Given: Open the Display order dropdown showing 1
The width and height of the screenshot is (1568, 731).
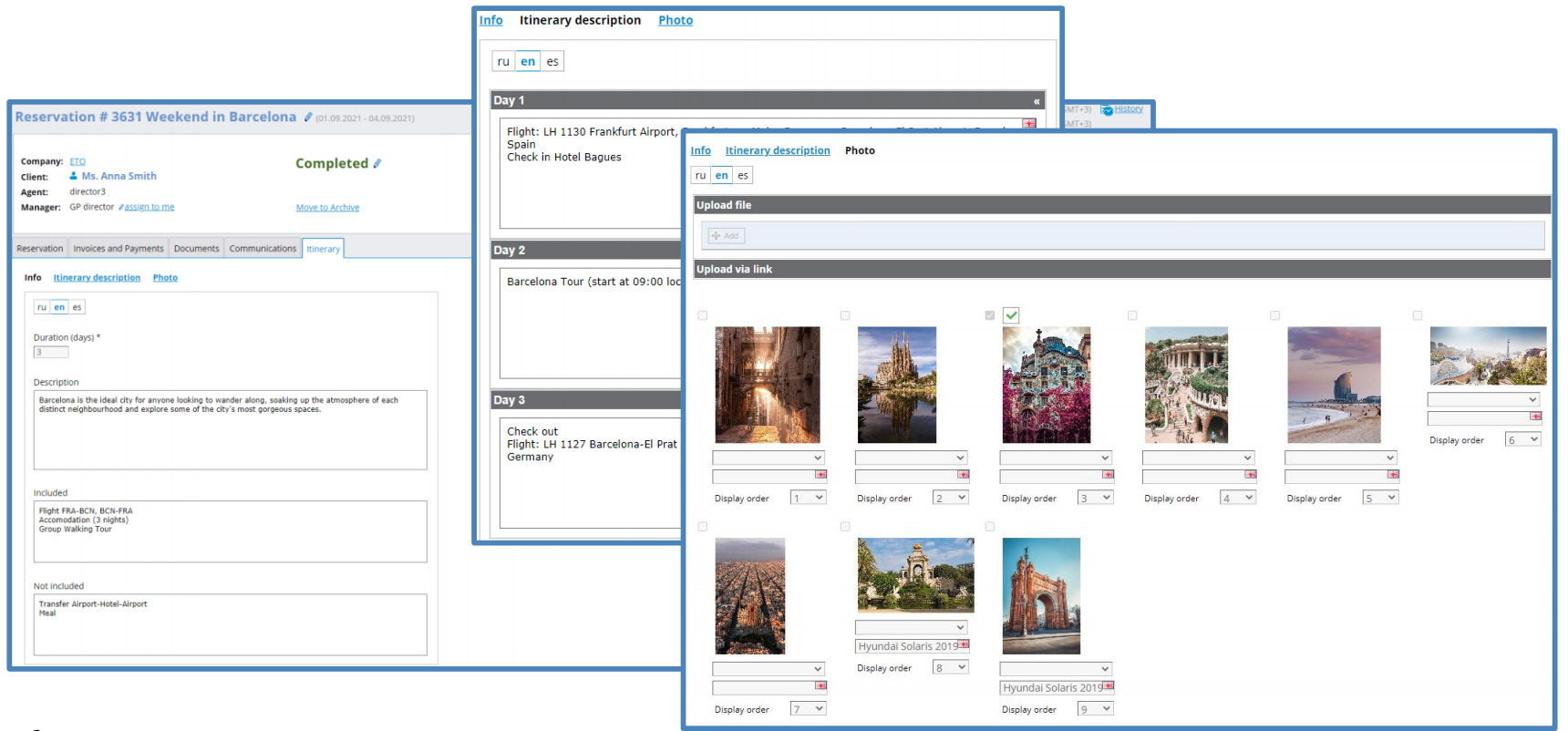Looking at the screenshot, I should click(x=808, y=498).
